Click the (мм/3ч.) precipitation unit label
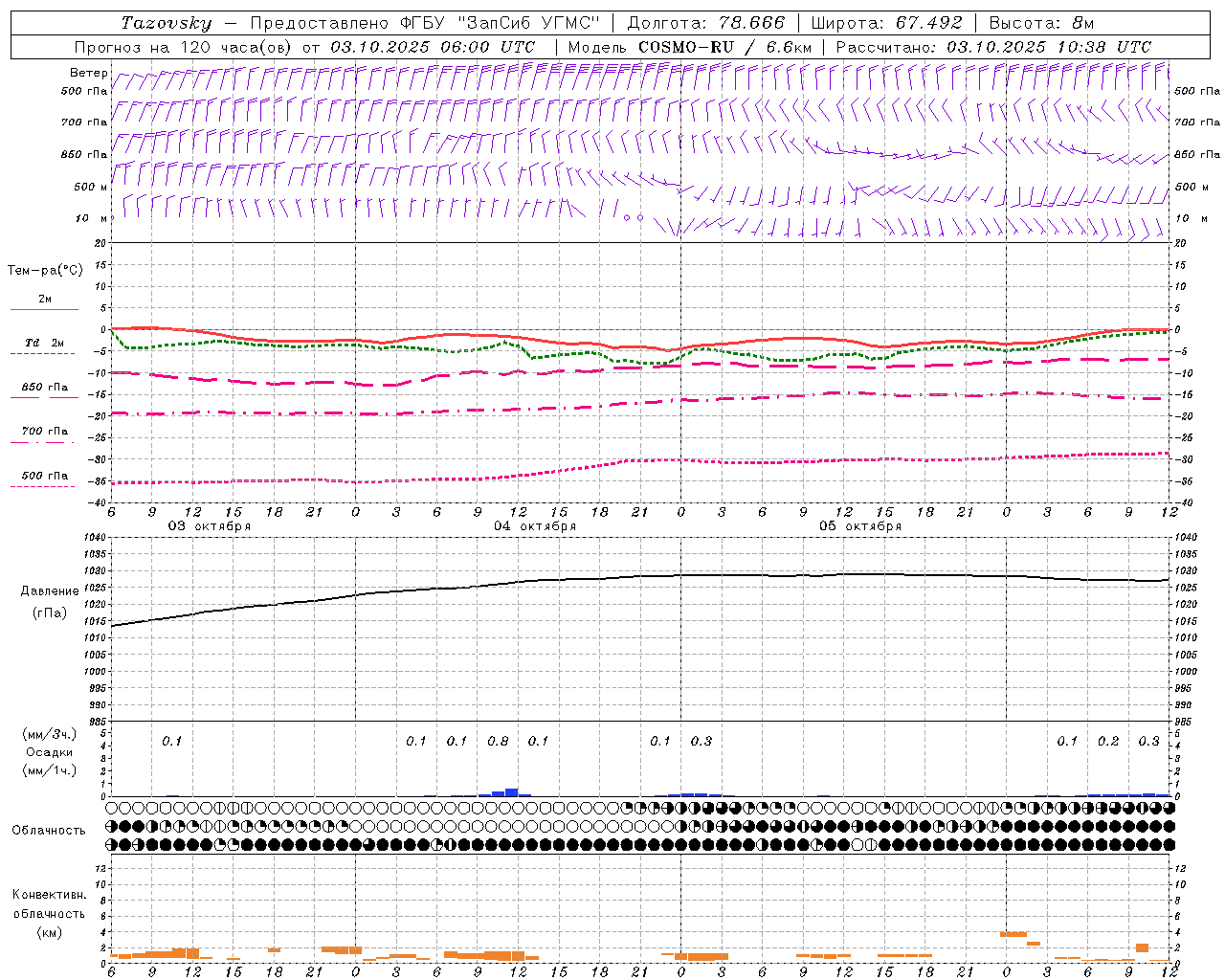Viewport: 1225px width, 980px height. (x=50, y=734)
